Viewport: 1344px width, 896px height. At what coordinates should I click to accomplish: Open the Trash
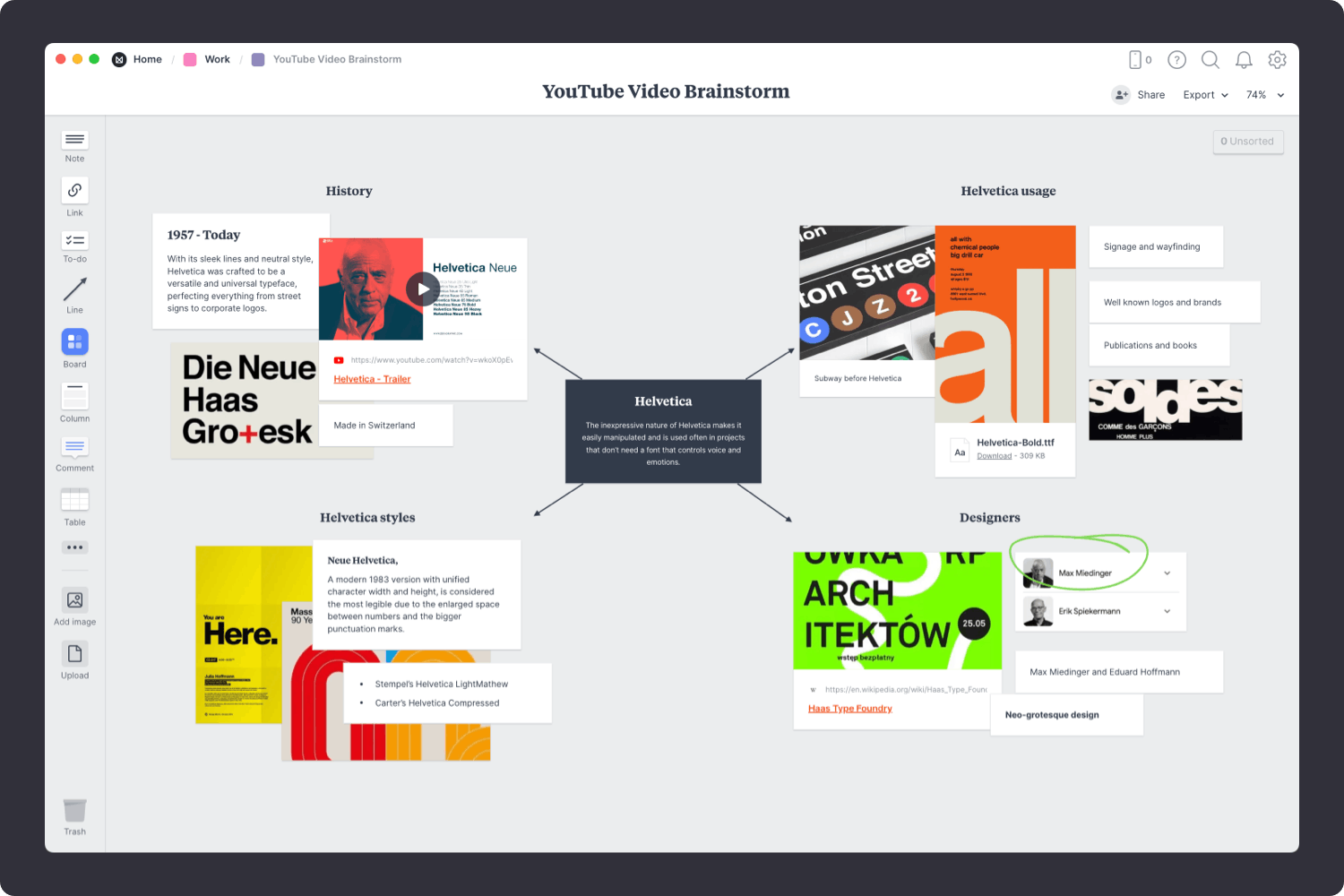(74, 816)
